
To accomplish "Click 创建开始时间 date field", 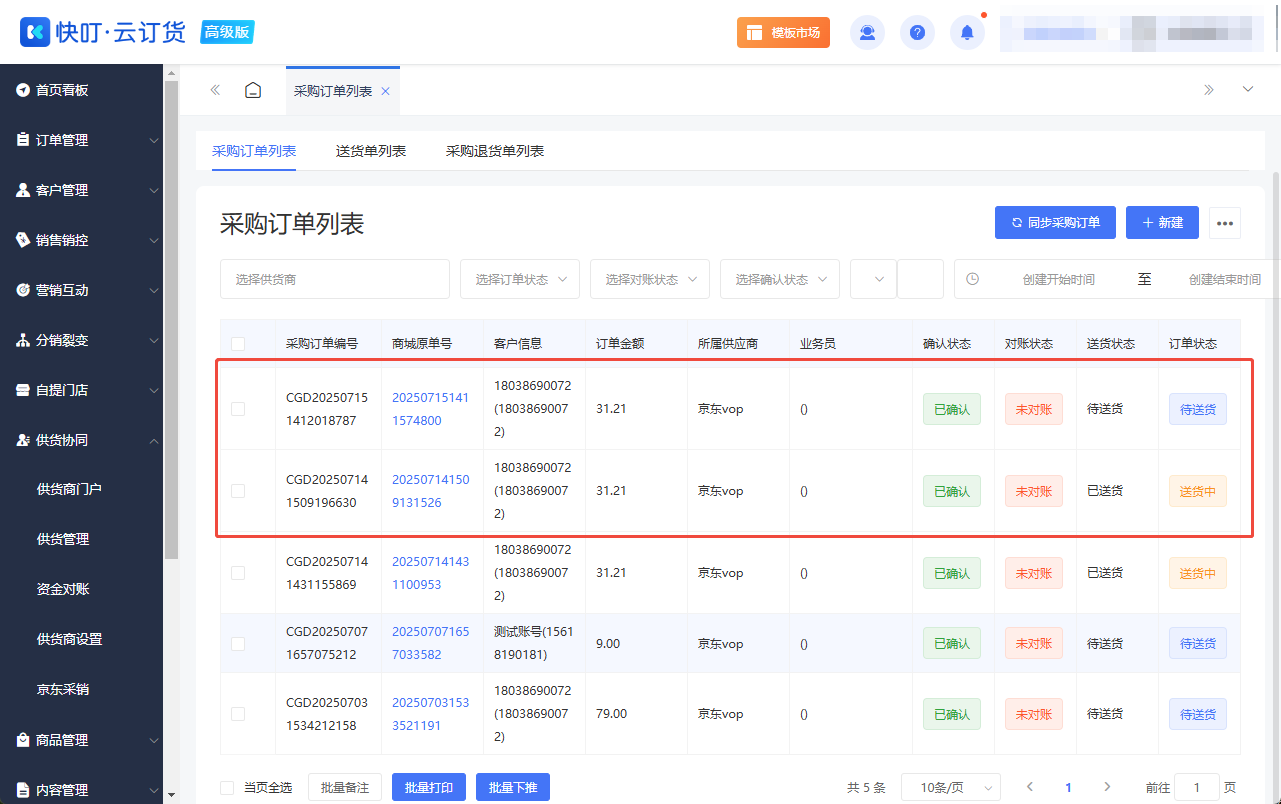I will point(1058,279).
